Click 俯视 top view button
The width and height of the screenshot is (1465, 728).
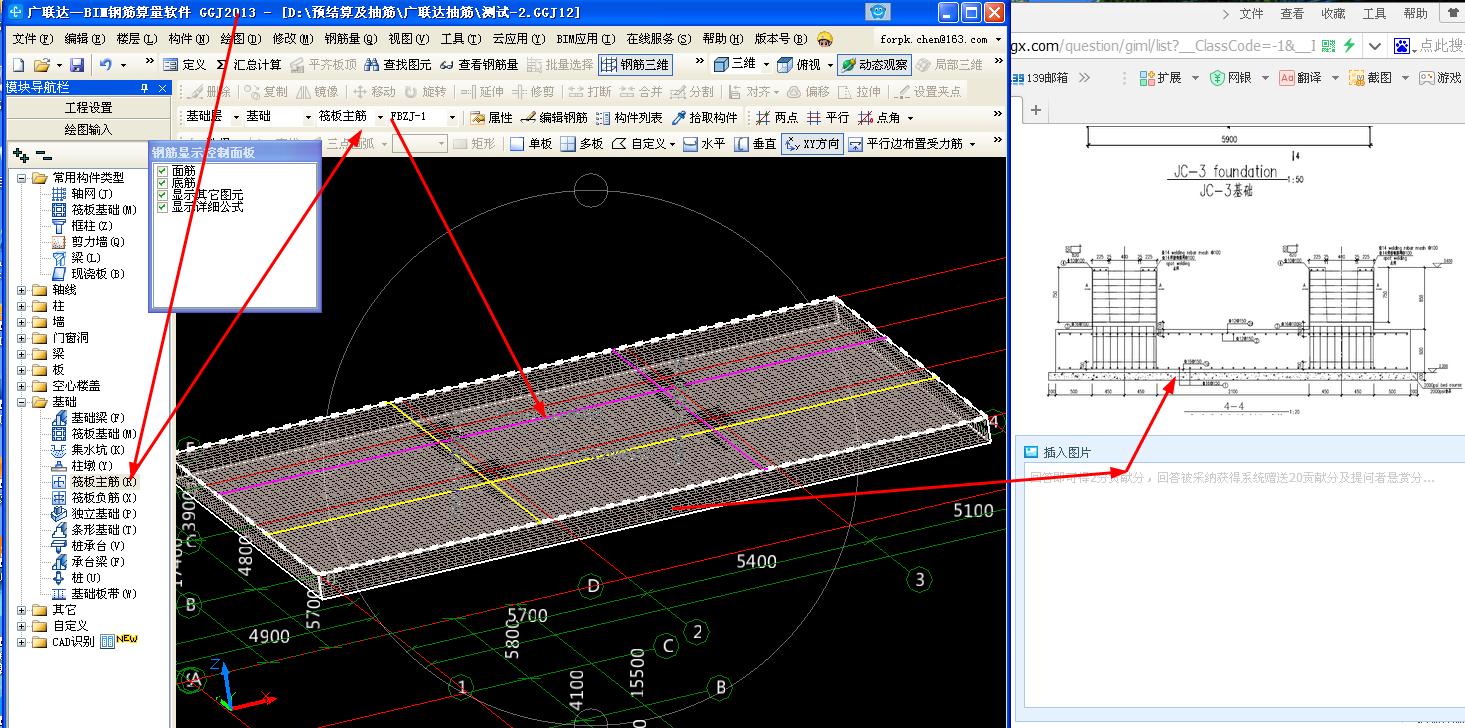800,64
